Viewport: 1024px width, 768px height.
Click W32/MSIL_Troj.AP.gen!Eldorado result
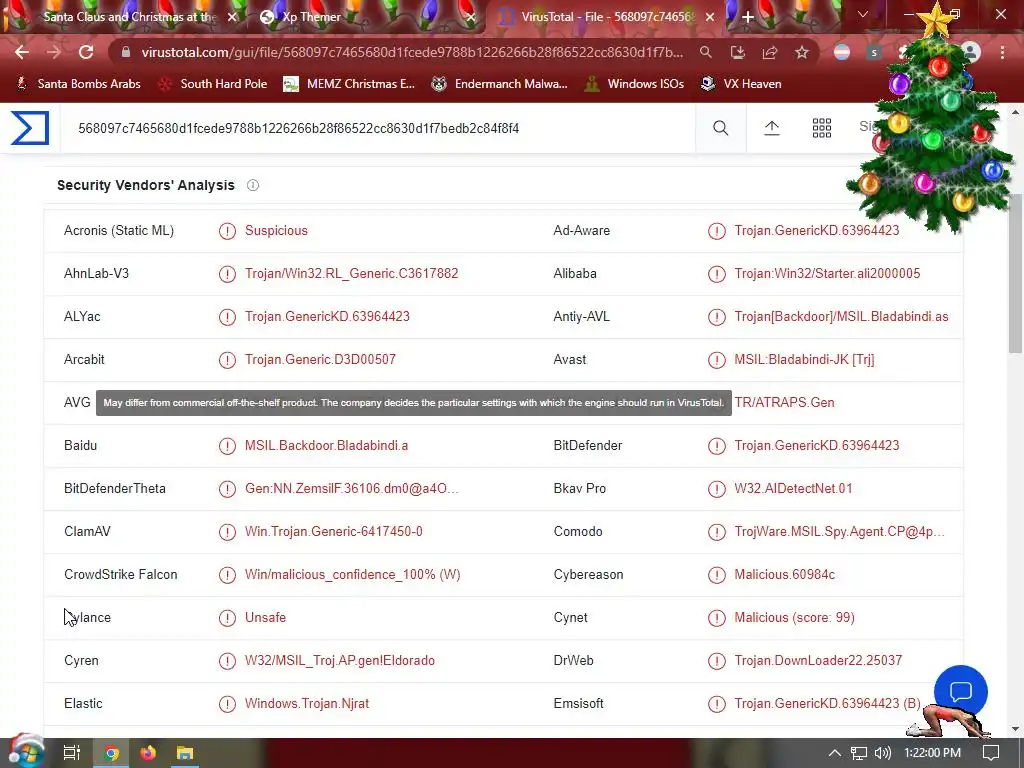340,660
